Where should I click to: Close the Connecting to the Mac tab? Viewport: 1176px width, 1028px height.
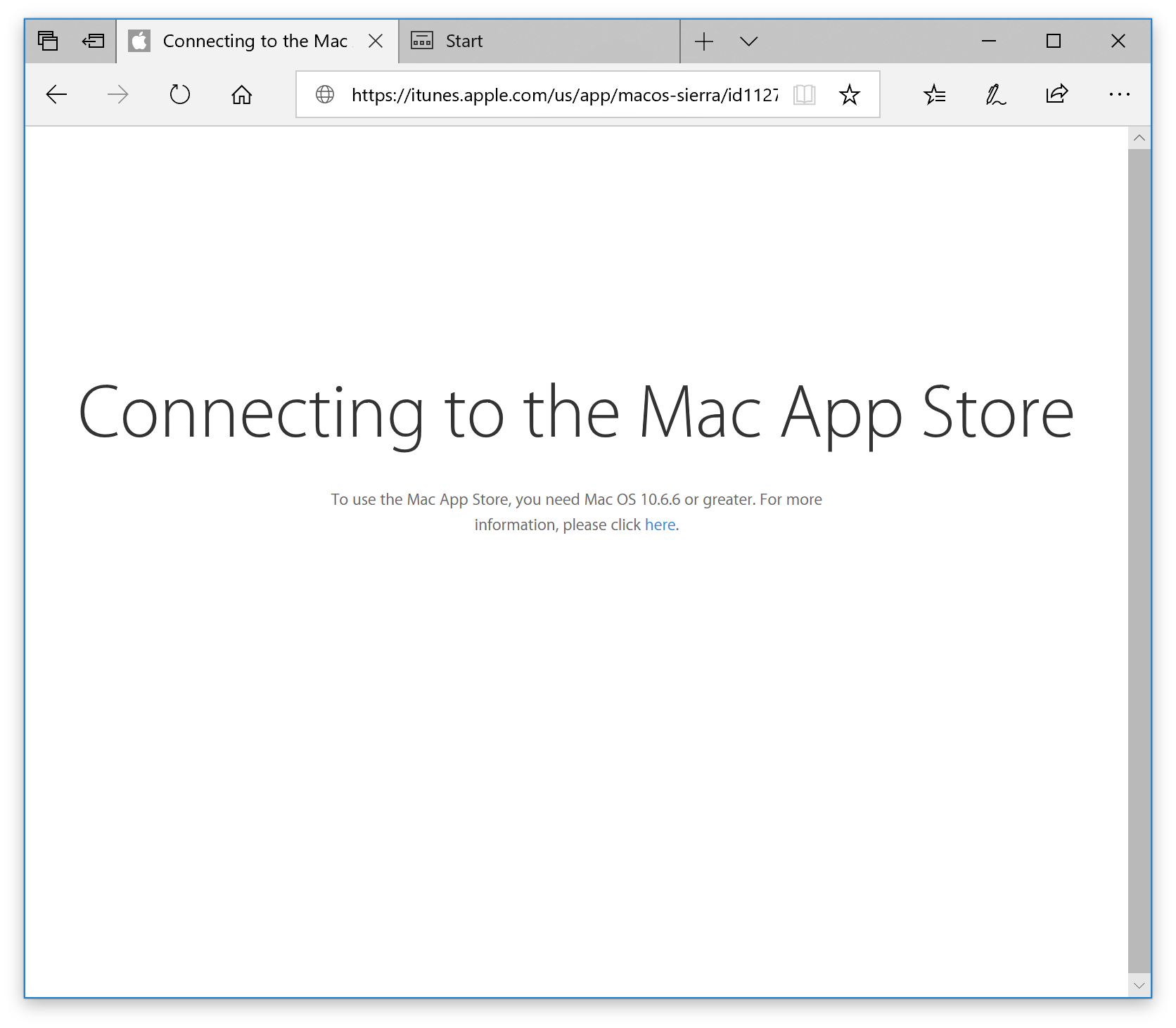pyautogui.click(x=376, y=41)
